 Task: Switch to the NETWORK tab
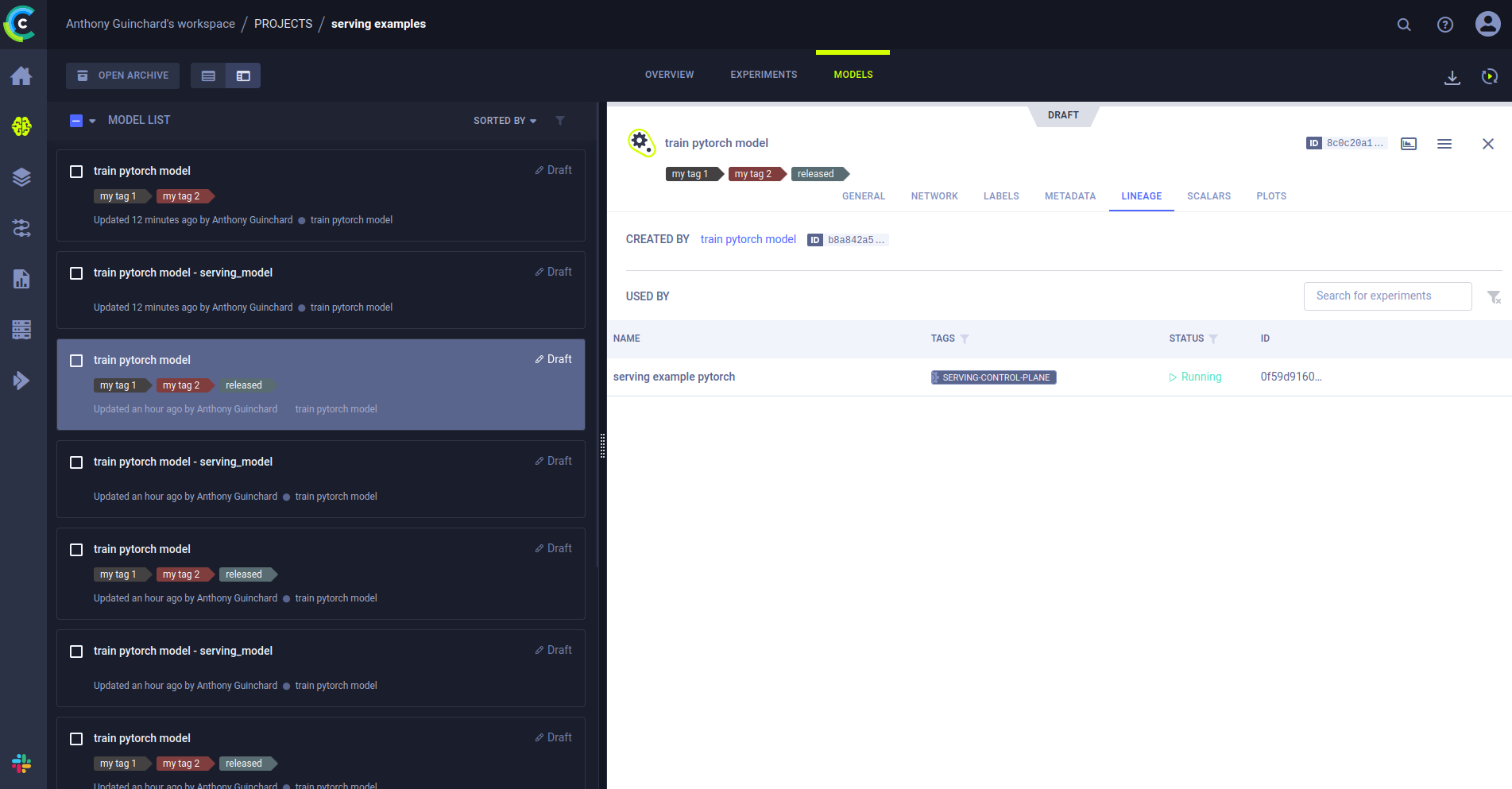(x=934, y=196)
